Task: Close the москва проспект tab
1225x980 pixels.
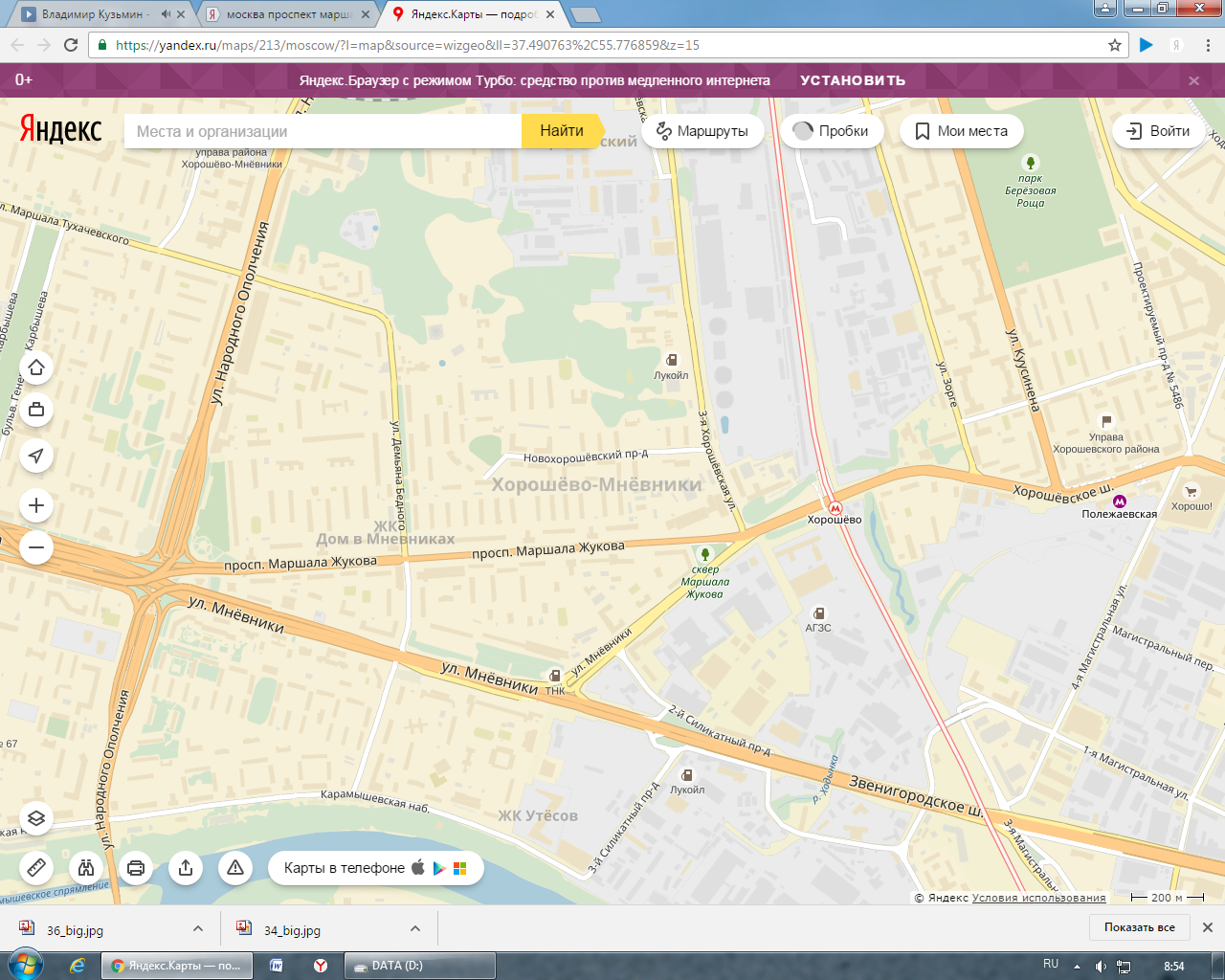Action: click(x=366, y=14)
